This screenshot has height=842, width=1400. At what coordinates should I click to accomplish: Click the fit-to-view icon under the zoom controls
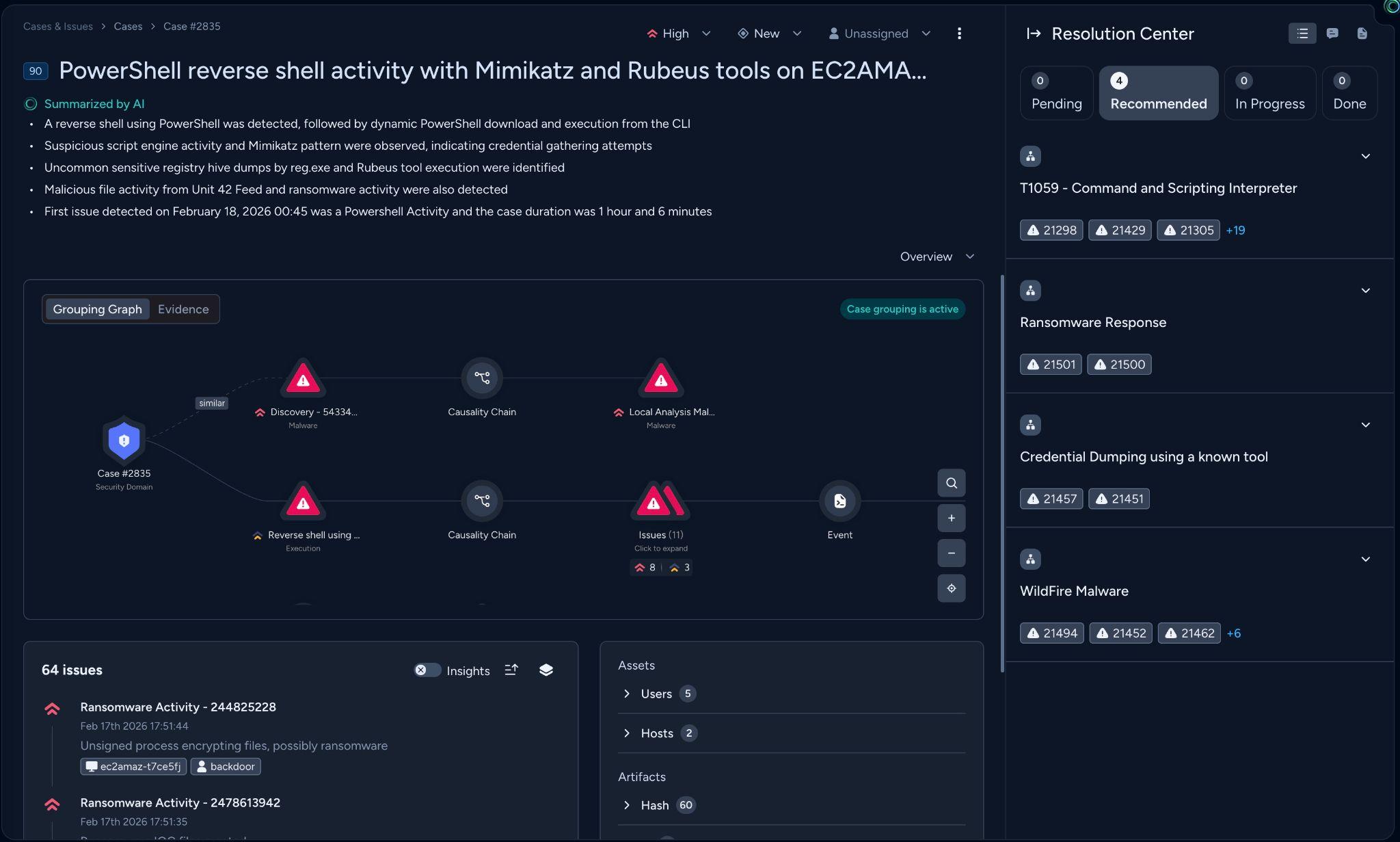tap(951, 588)
